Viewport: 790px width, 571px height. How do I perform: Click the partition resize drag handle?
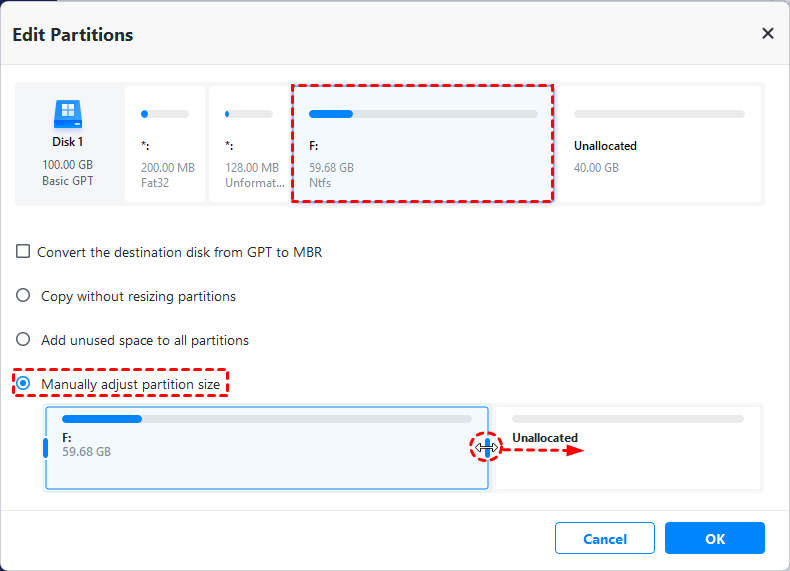486,449
